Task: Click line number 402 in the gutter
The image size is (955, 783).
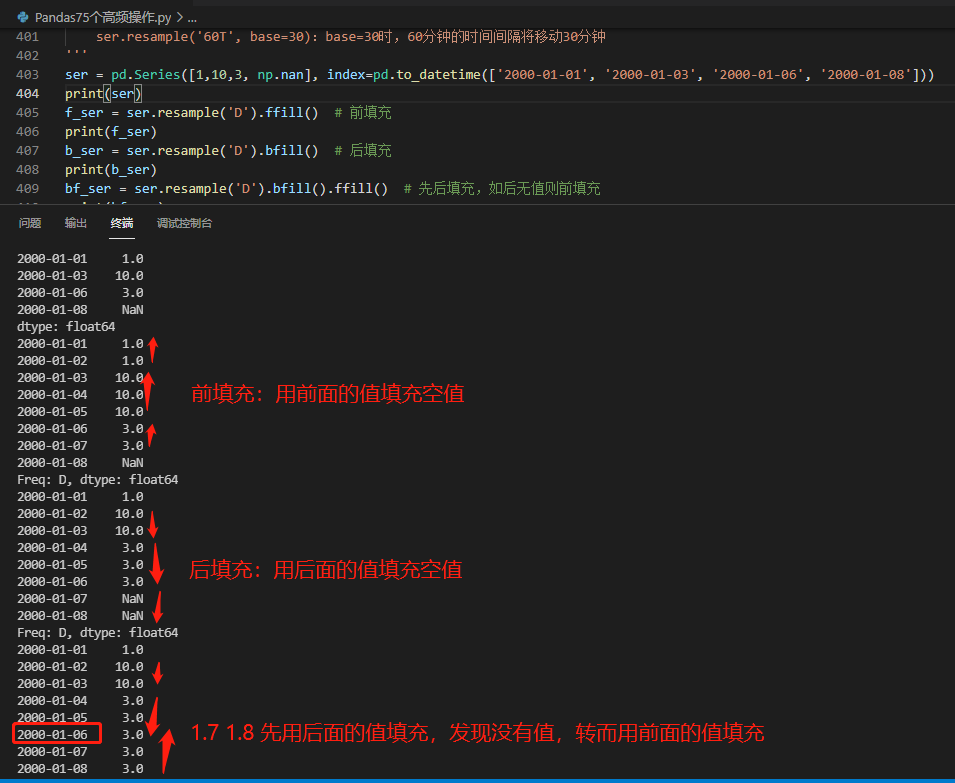Action: (x=27, y=55)
